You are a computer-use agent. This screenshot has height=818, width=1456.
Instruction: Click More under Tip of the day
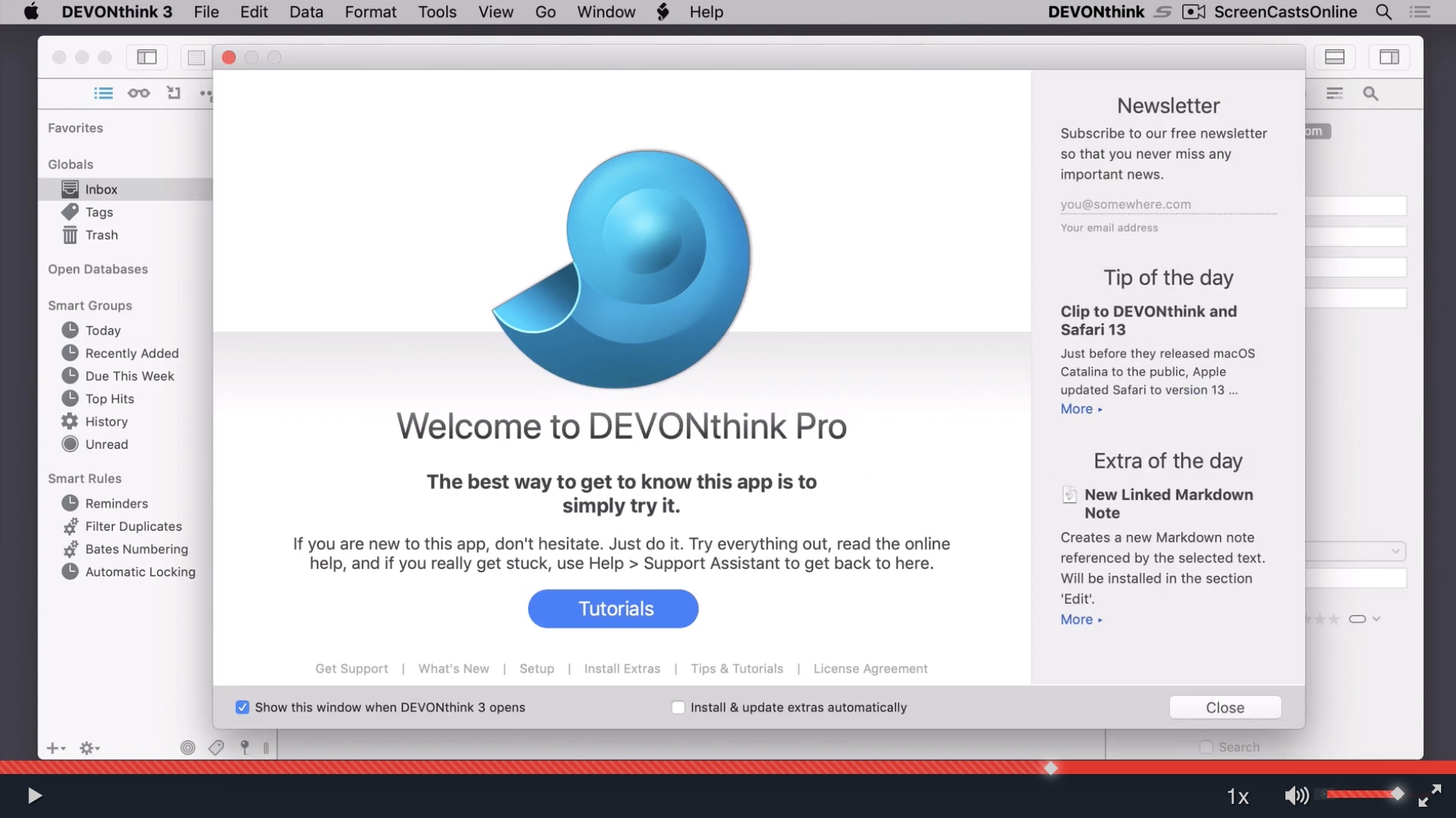(1081, 409)
